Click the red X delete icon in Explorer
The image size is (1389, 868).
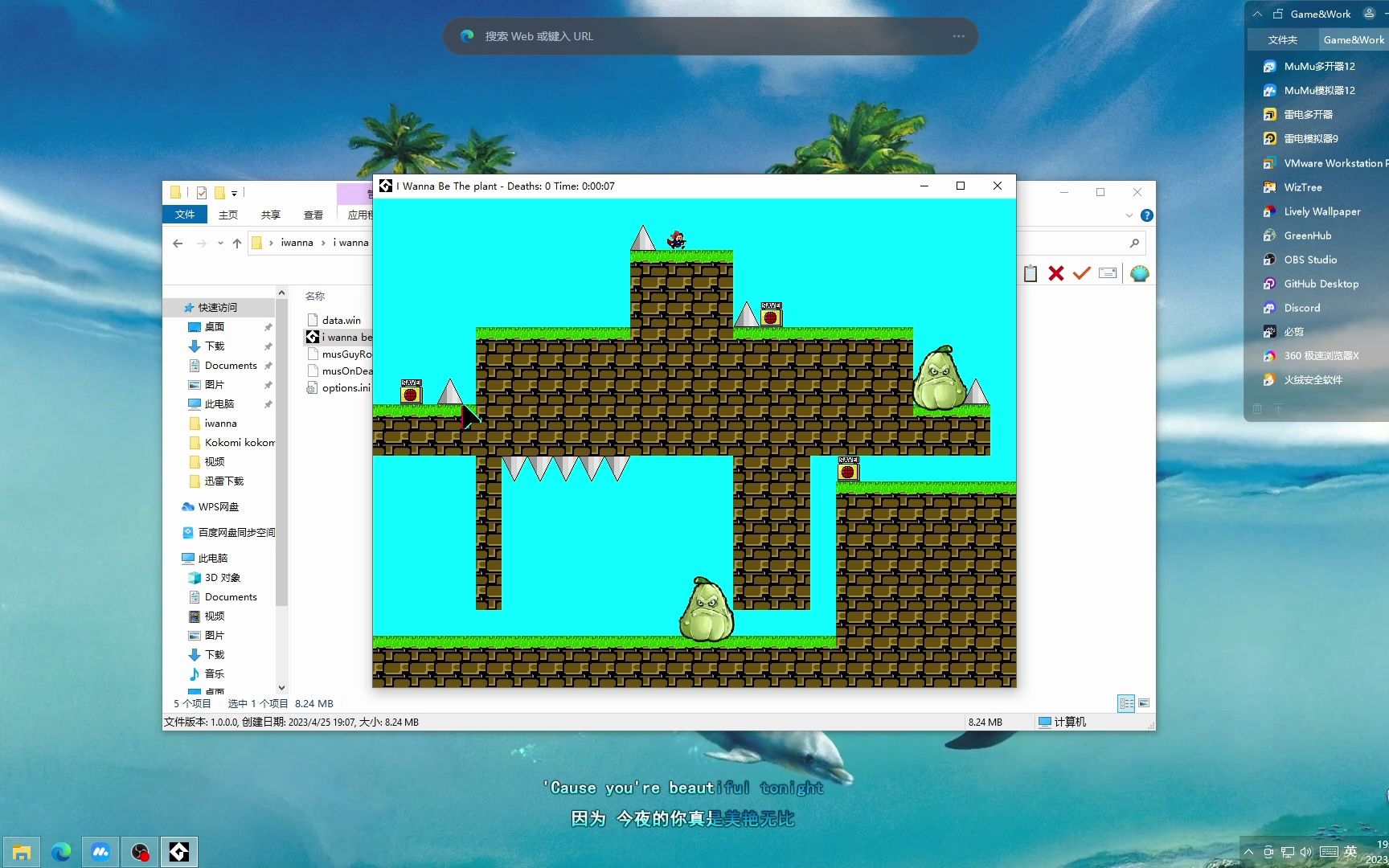coord(1056,273)
